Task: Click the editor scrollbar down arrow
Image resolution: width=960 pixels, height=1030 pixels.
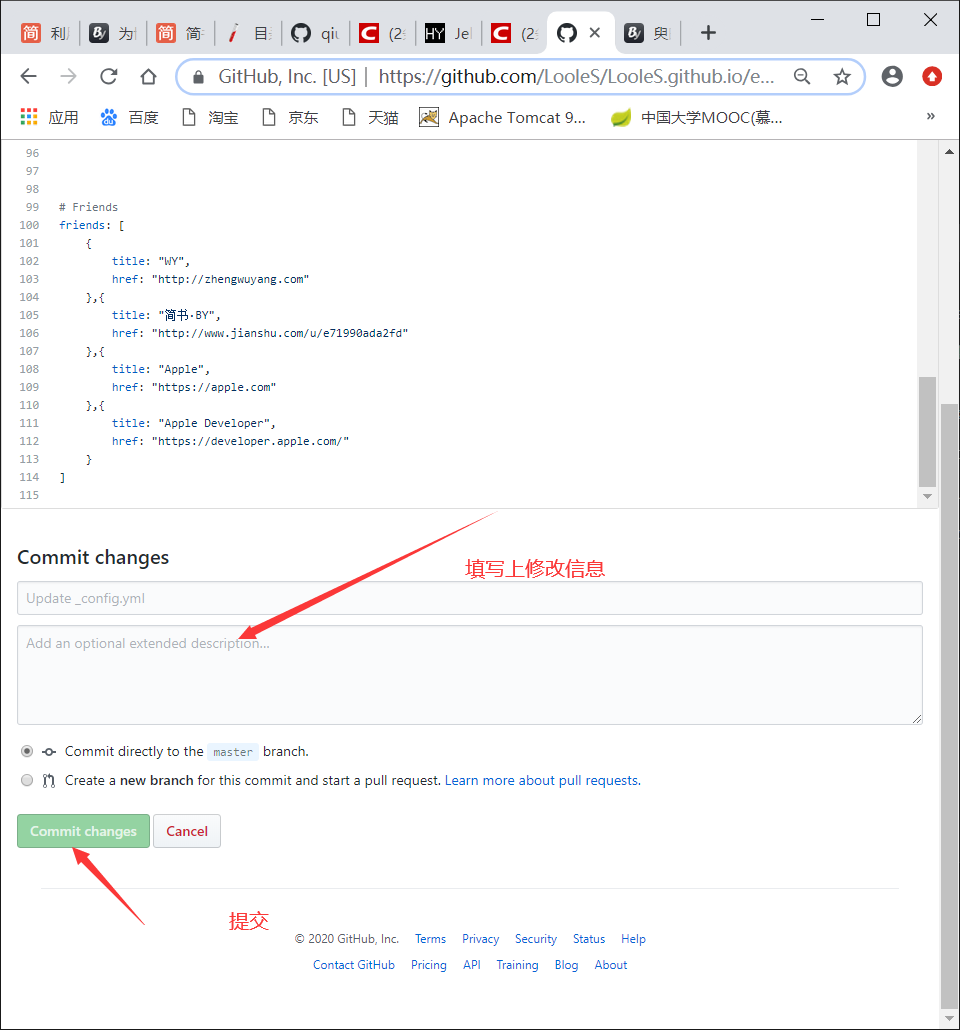Action: pos(927,497)
